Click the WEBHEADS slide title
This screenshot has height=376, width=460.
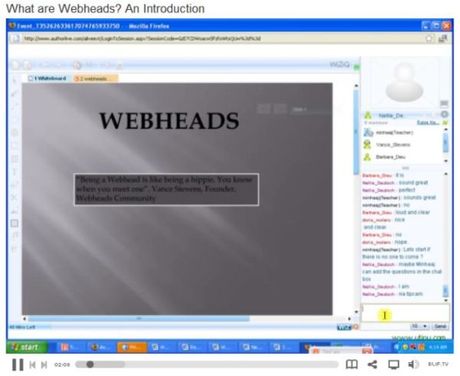click(x=169, y=121)
